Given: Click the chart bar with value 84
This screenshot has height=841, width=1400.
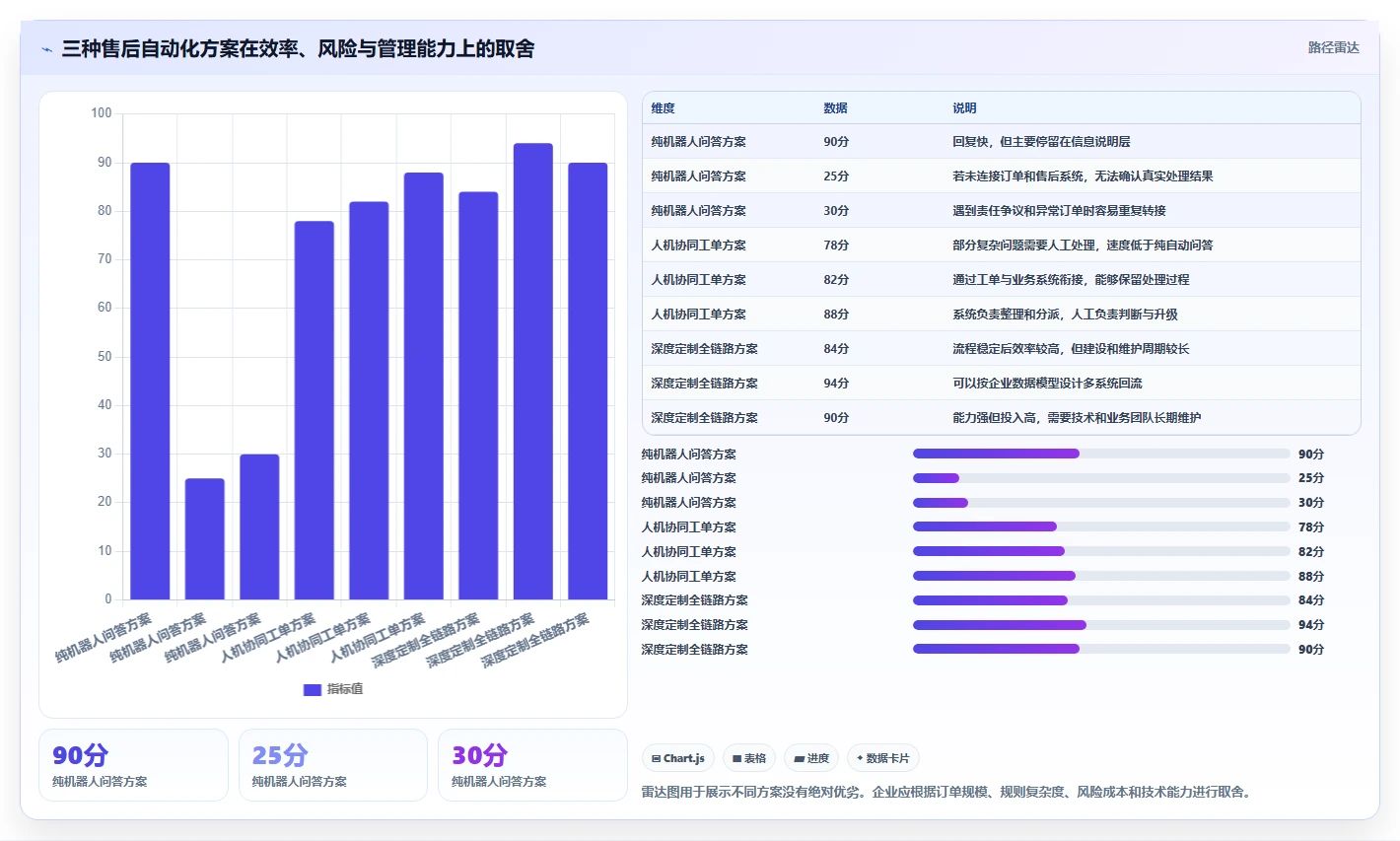Looking at the screenshot, I should (478, 395).
